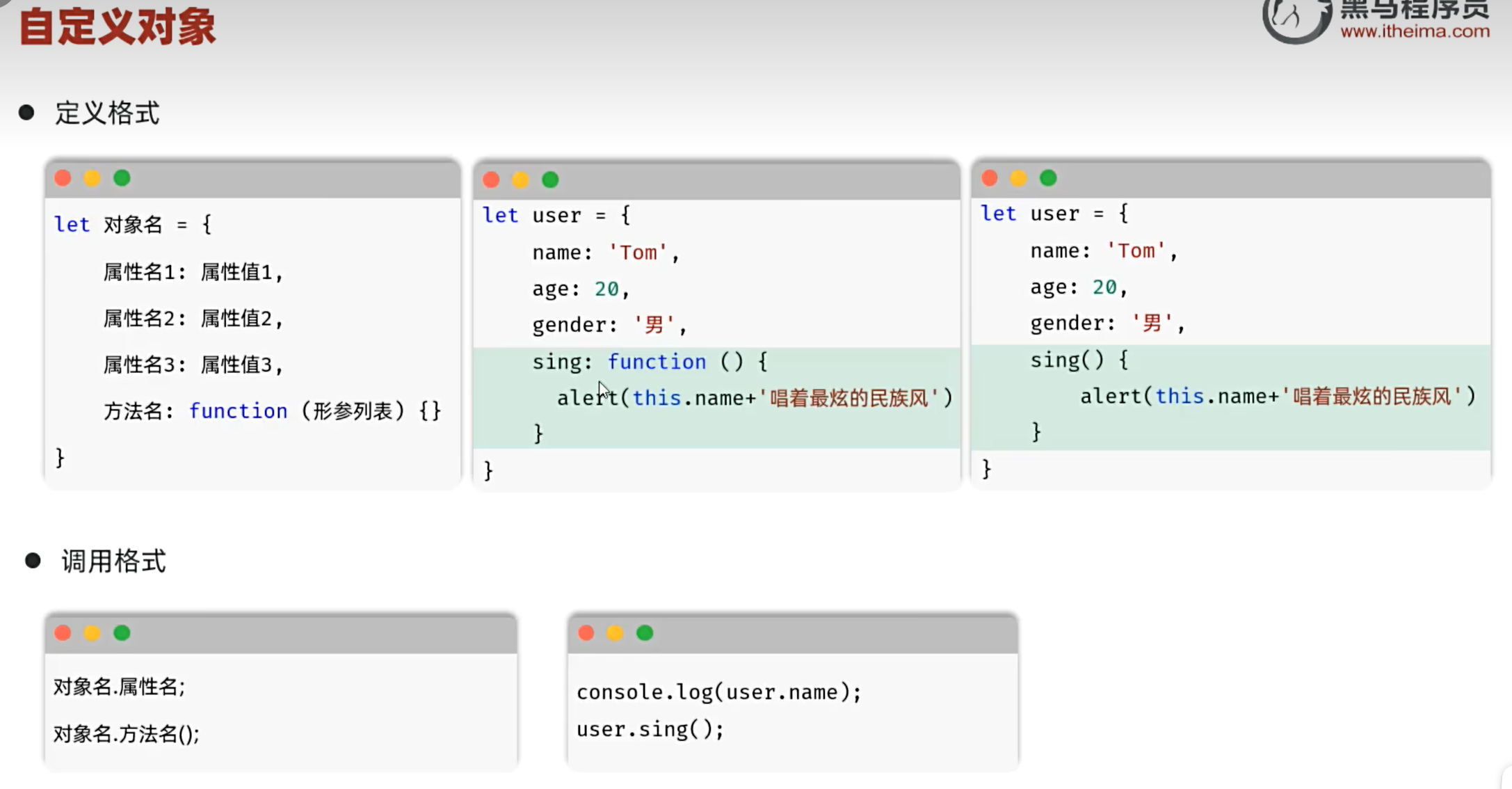1512x789 pixels.
Task: Click yellow dot in console.log window
Action: (x=615, y=633)
